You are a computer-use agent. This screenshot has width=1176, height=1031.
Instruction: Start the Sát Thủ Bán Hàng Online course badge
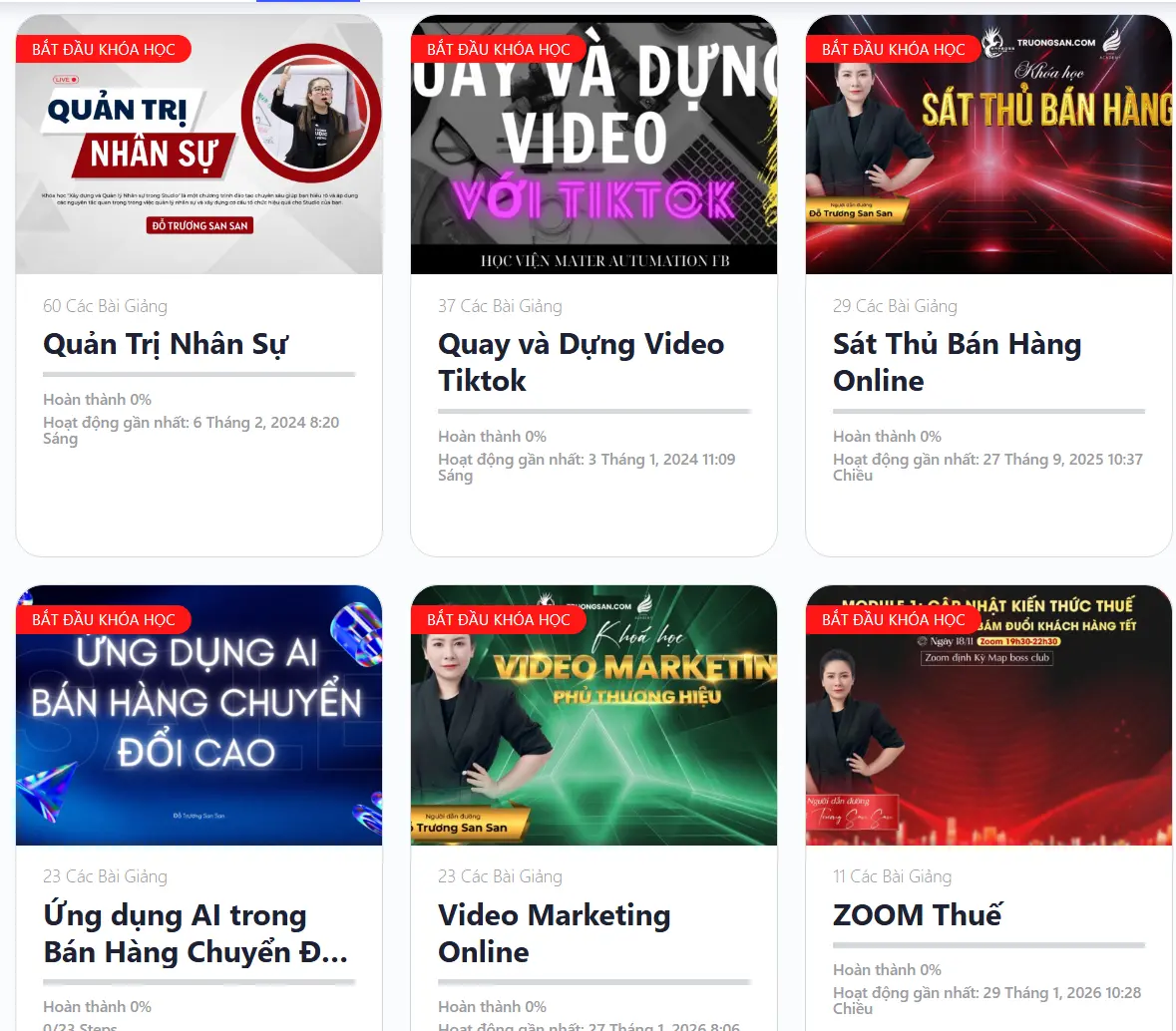894,50
